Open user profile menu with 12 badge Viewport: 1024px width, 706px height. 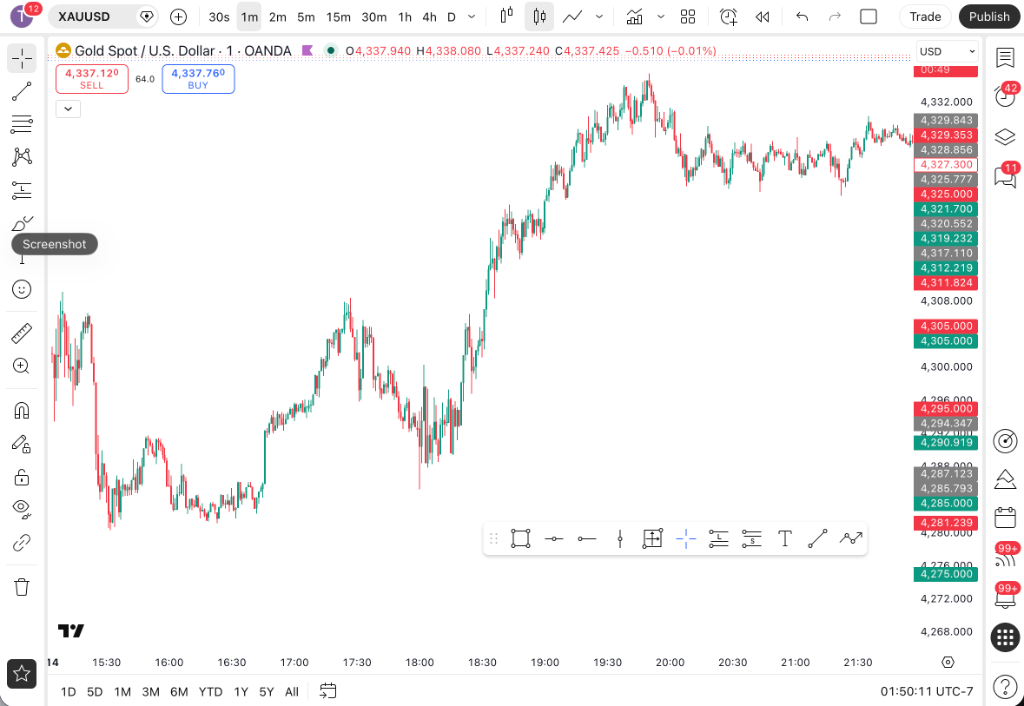[22, 15]
